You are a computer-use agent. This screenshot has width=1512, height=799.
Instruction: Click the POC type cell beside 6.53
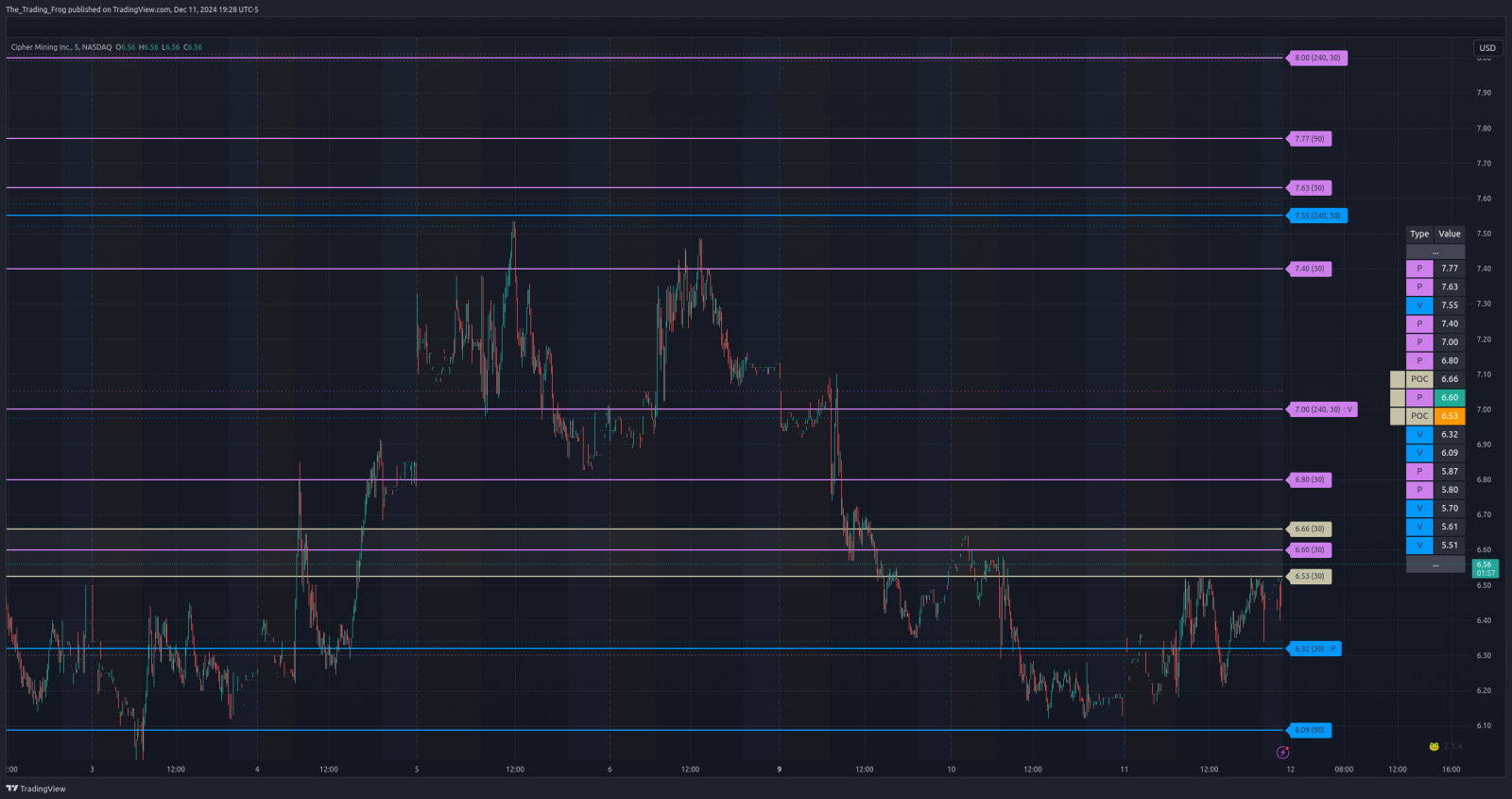(1419, 416)
